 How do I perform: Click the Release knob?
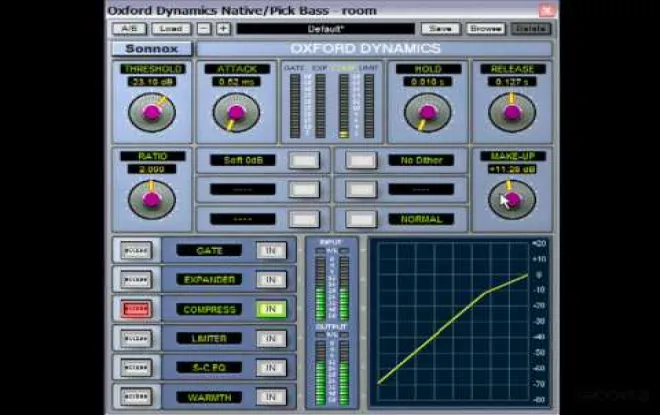512,112
